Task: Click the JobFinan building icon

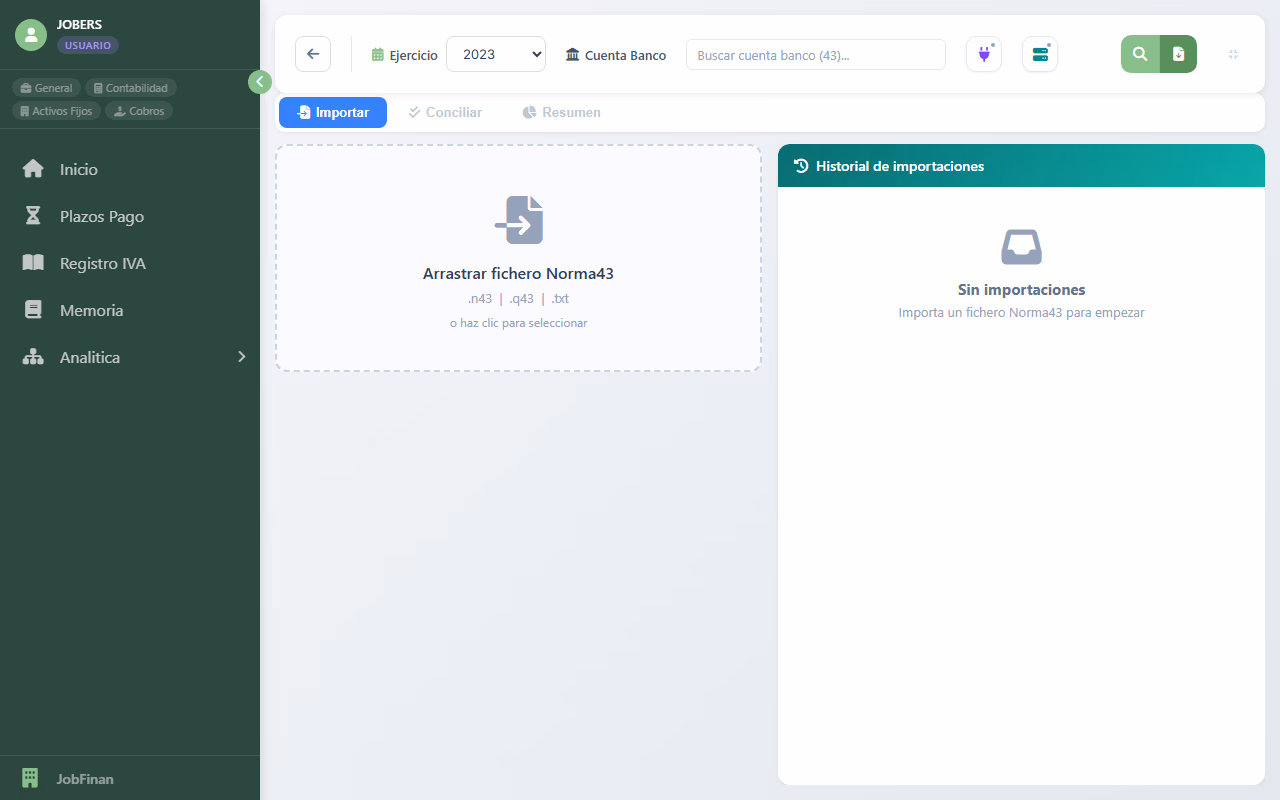Action: click(x=30, y=778)
